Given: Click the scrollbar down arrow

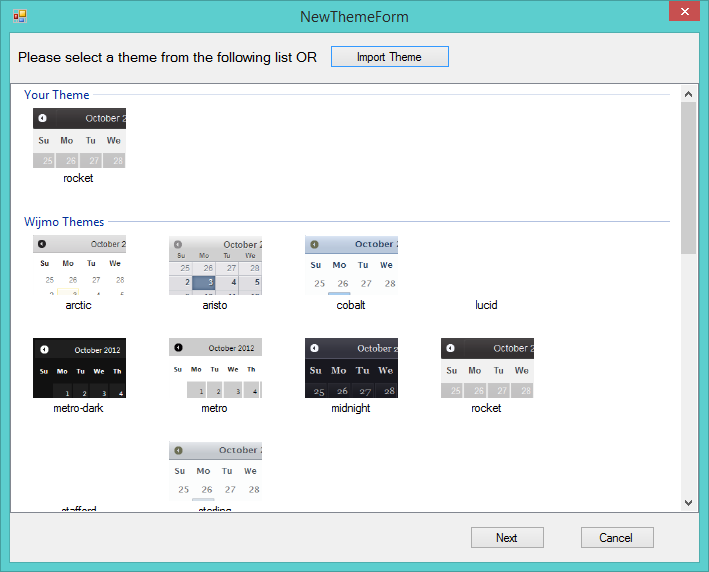Looking at the screenshot, I should tap(688, 502).
